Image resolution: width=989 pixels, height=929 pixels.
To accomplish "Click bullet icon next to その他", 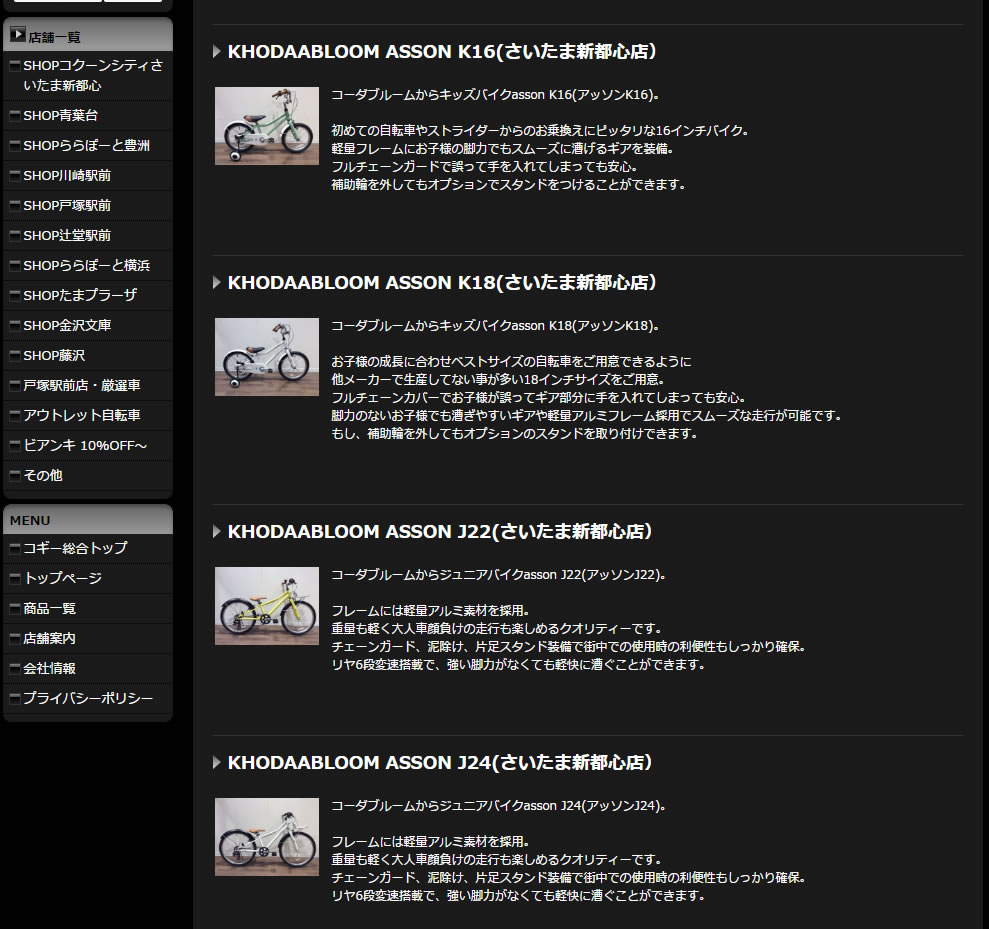I will (15, 476).
